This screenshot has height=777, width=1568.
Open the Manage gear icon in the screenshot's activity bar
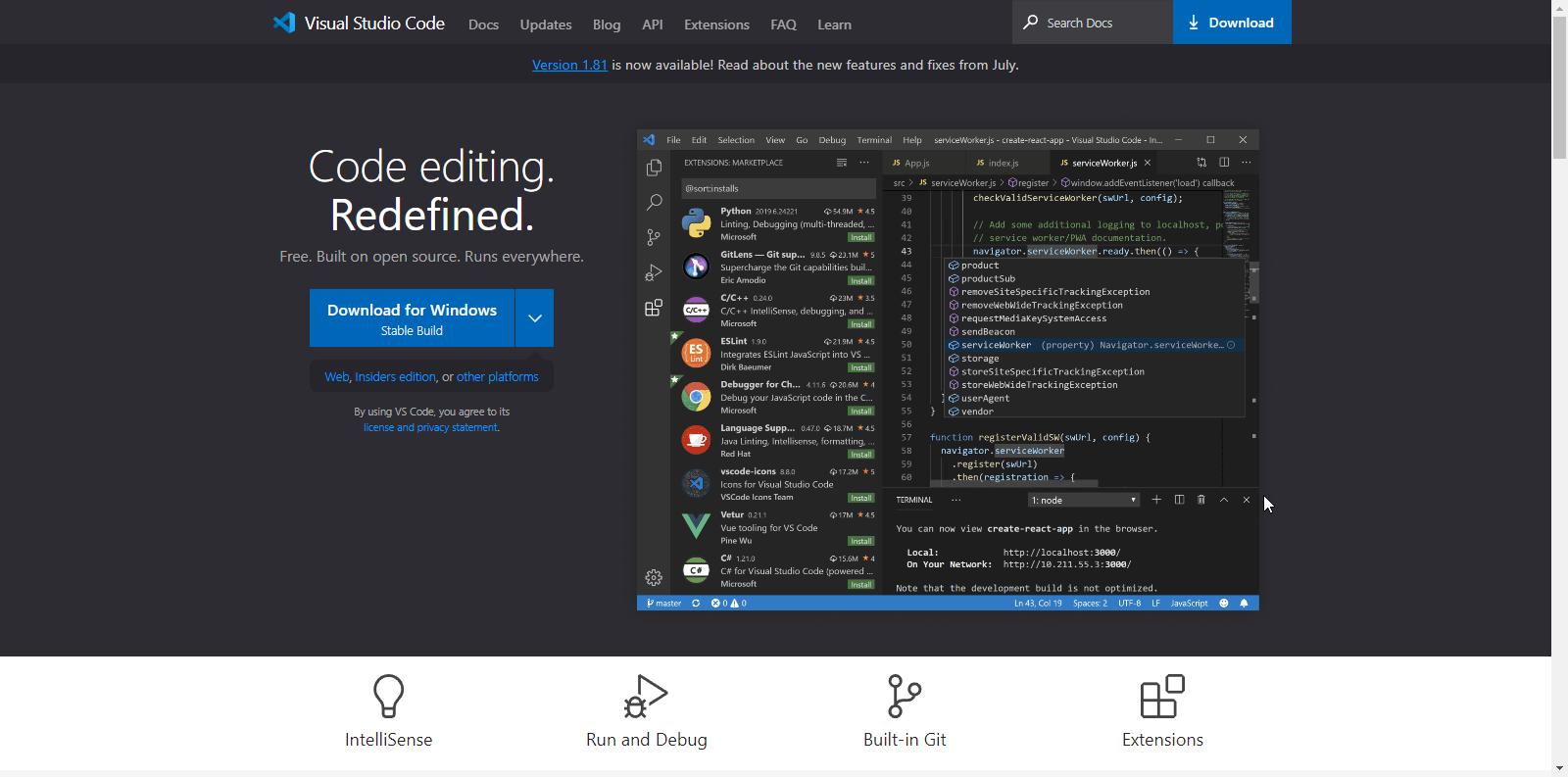(x=654, y=578)
